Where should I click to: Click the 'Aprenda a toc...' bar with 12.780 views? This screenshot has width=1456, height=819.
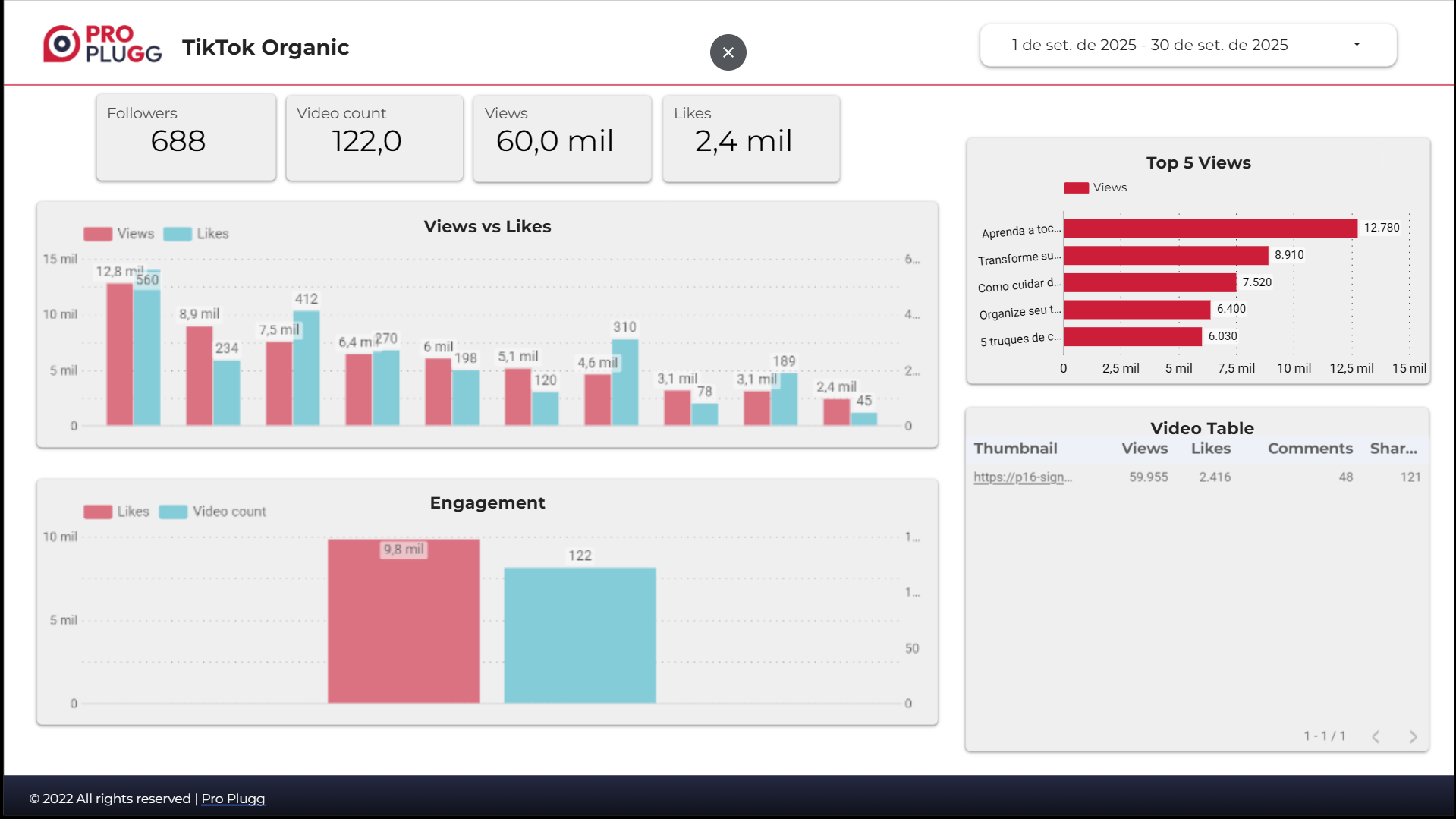click(1210, 228)
